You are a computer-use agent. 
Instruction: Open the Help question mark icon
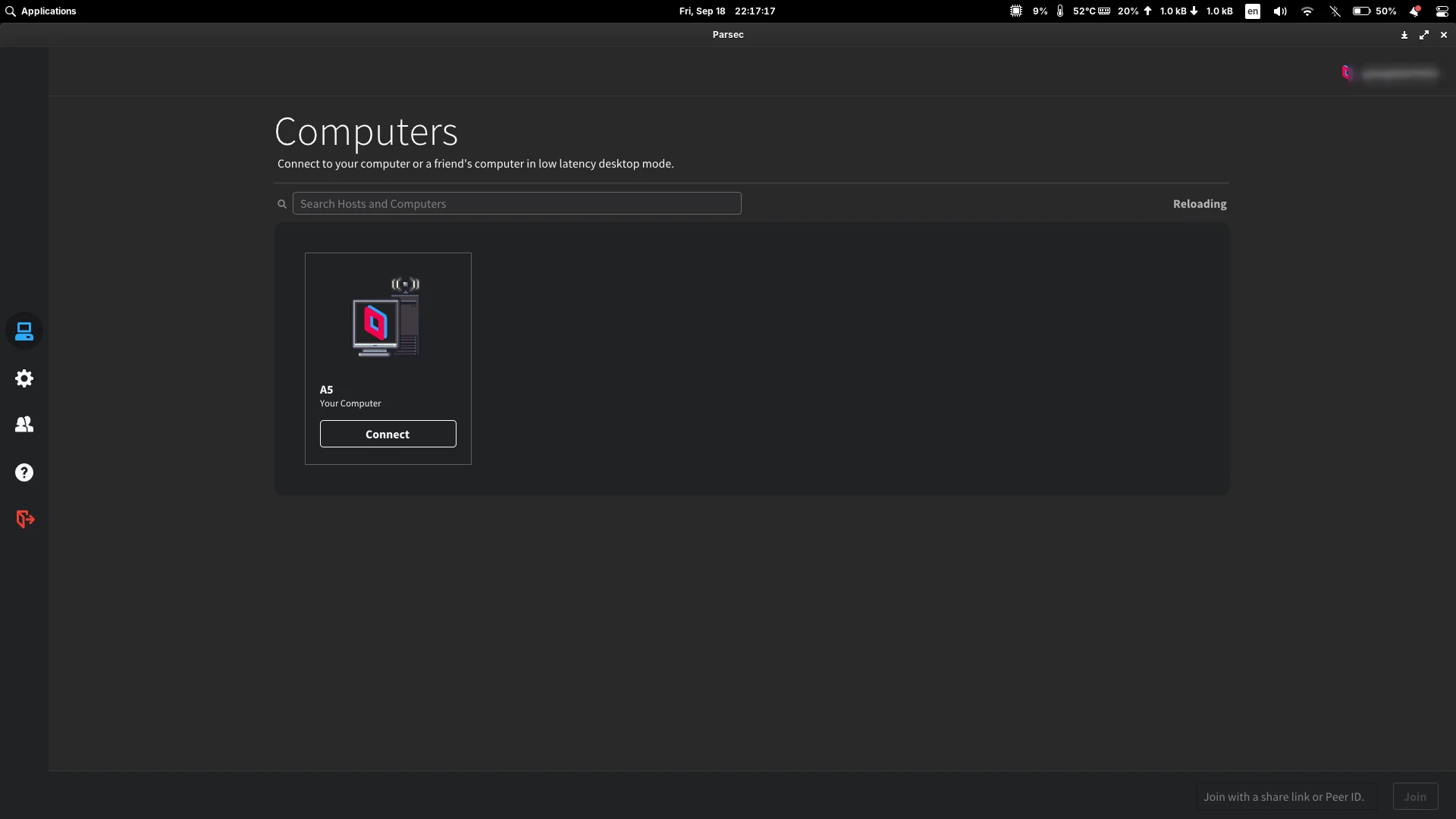(24, 472)
